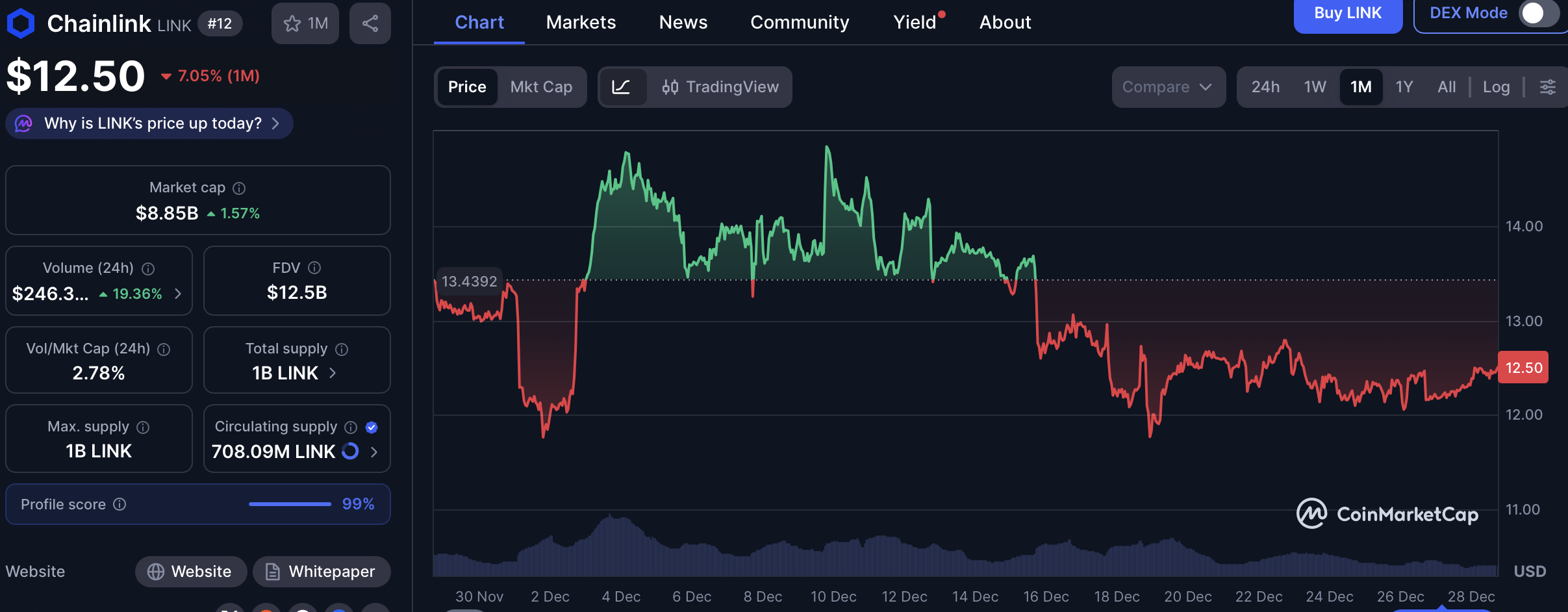The width and height of the screenshot is (1568, 612).
Task: Expand Circulating supply details
Action: [374, 452]
